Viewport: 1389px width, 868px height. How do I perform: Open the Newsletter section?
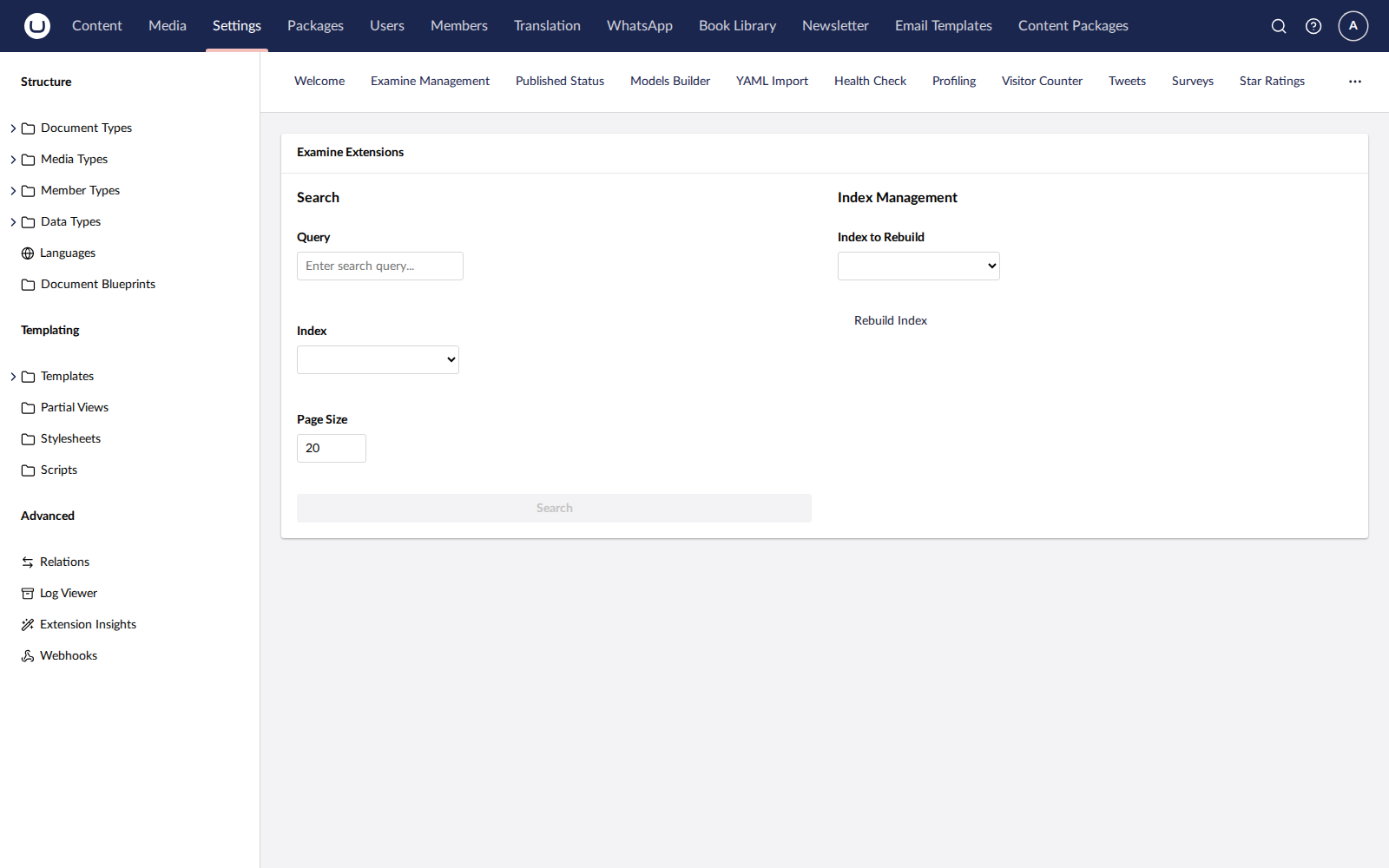[835, 26]
